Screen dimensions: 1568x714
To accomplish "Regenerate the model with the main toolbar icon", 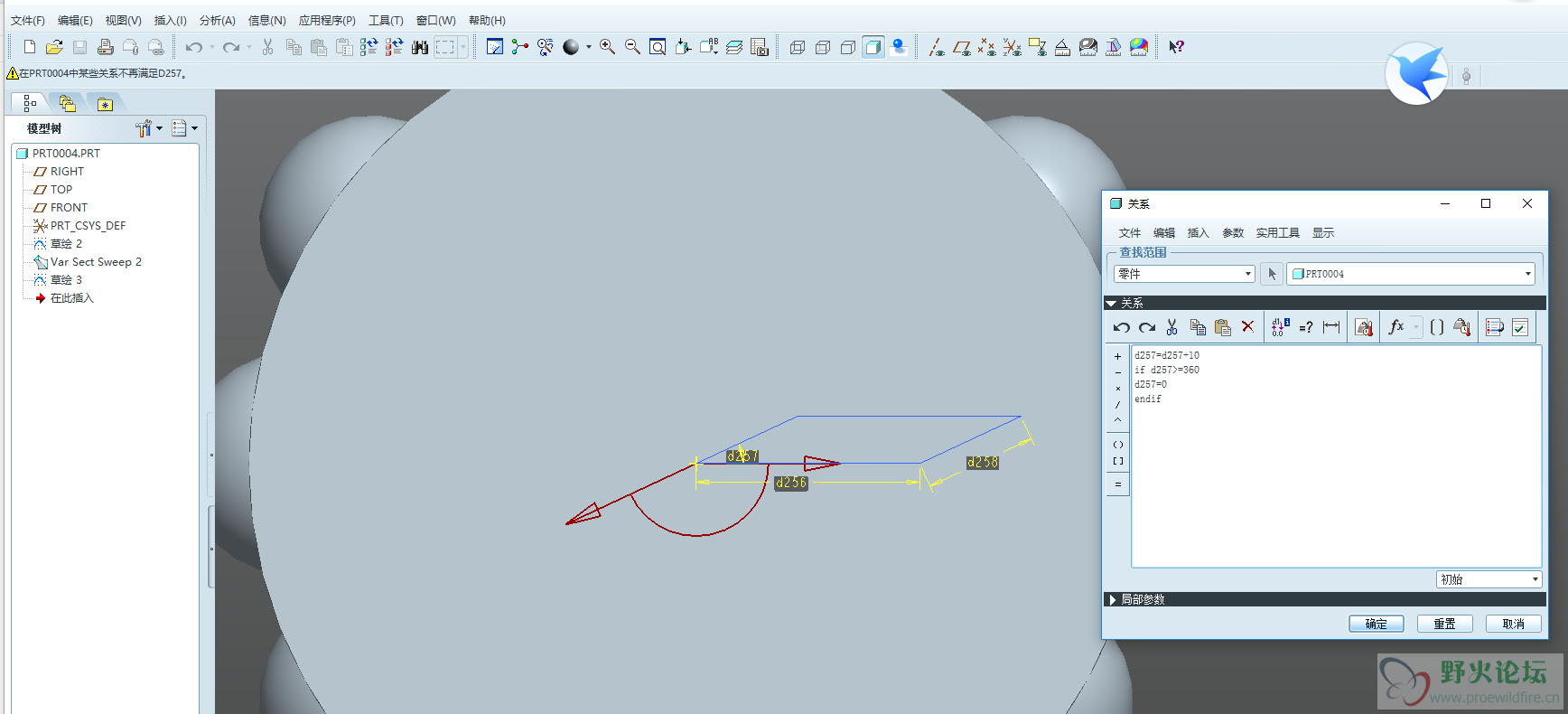I will point(369,47).
